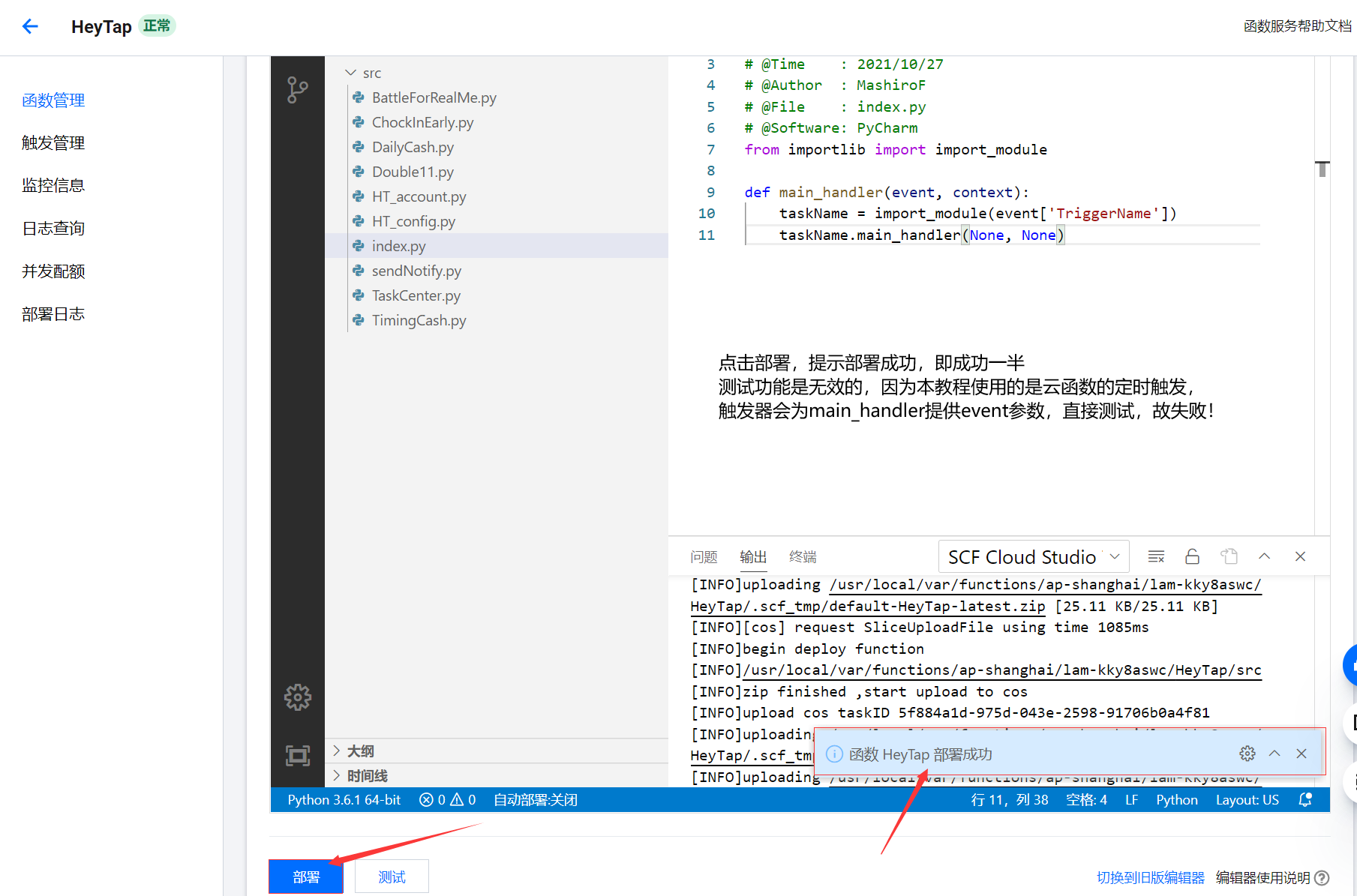The image size is (1357, 896).
Task: Change indentation via 空格: 4
Action: (x=1087, y=800)
